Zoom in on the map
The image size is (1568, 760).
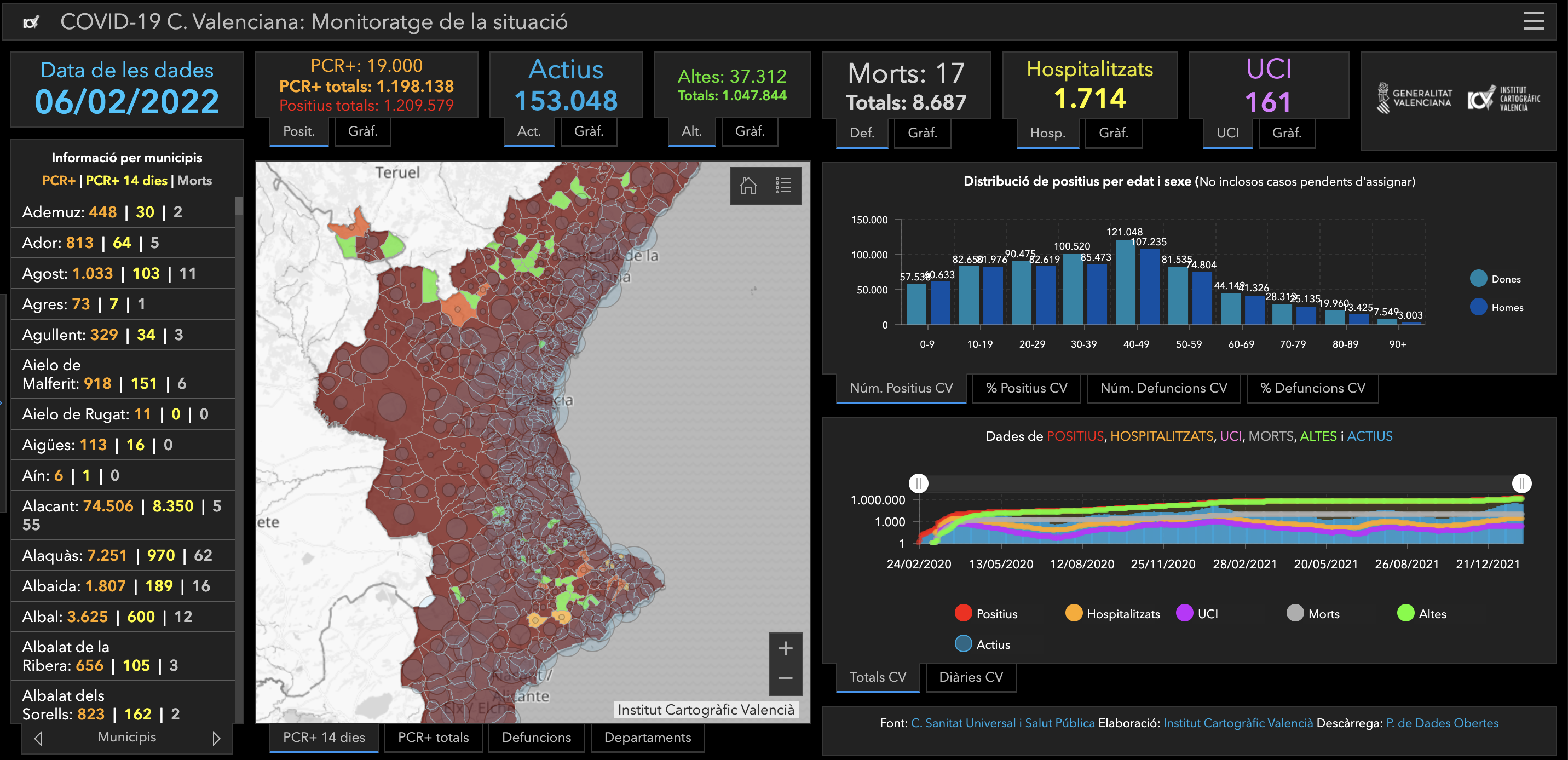click(x=785, y=648)
